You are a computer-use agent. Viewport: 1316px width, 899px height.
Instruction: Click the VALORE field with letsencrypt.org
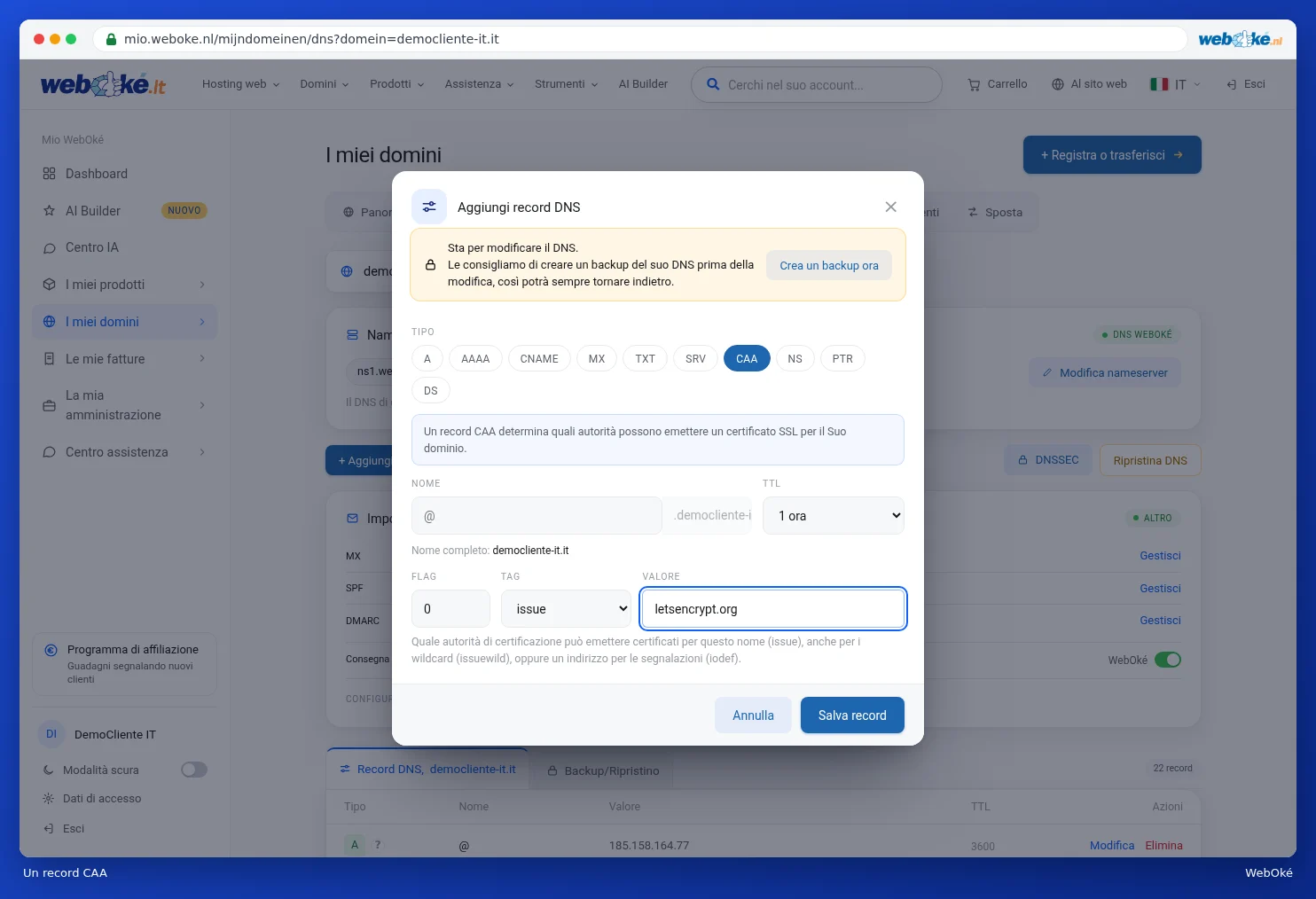click(x=773, y=609)
